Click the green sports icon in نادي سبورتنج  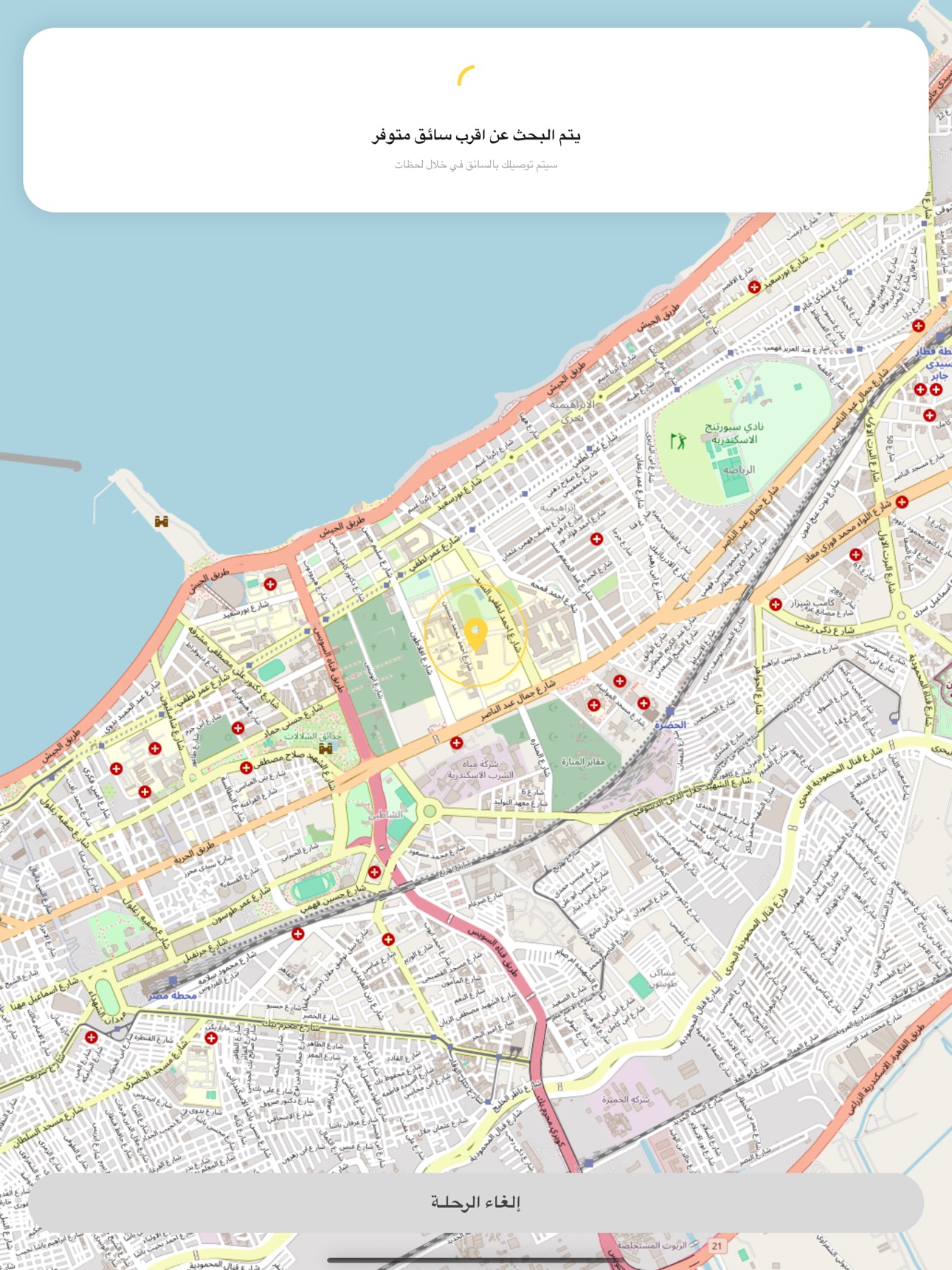click(x=677, y=442)
